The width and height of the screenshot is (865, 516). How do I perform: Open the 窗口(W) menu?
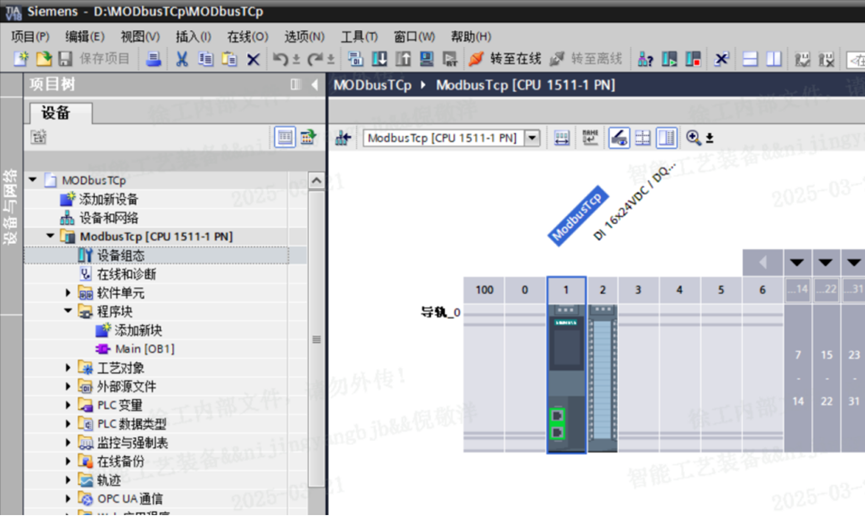[414, 36]
